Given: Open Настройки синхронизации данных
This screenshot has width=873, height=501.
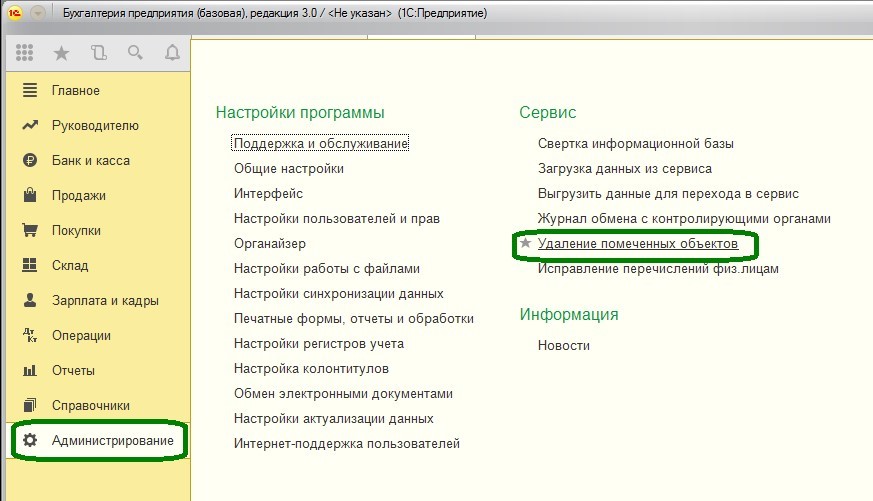Looking at the screenshot, I should 339,293.
